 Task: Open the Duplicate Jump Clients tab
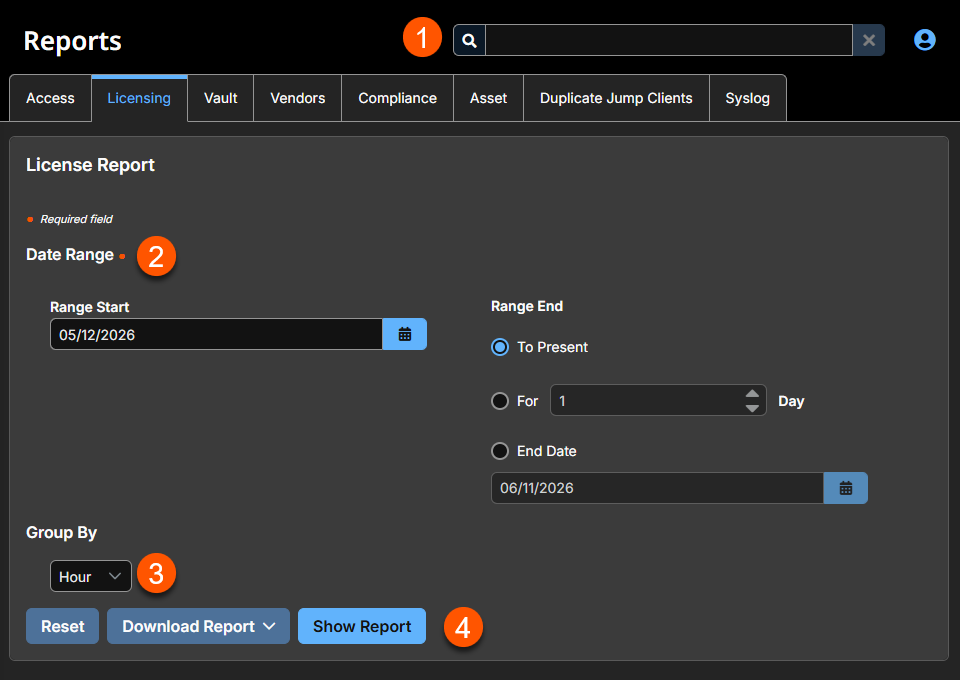(x=616, y=98)
